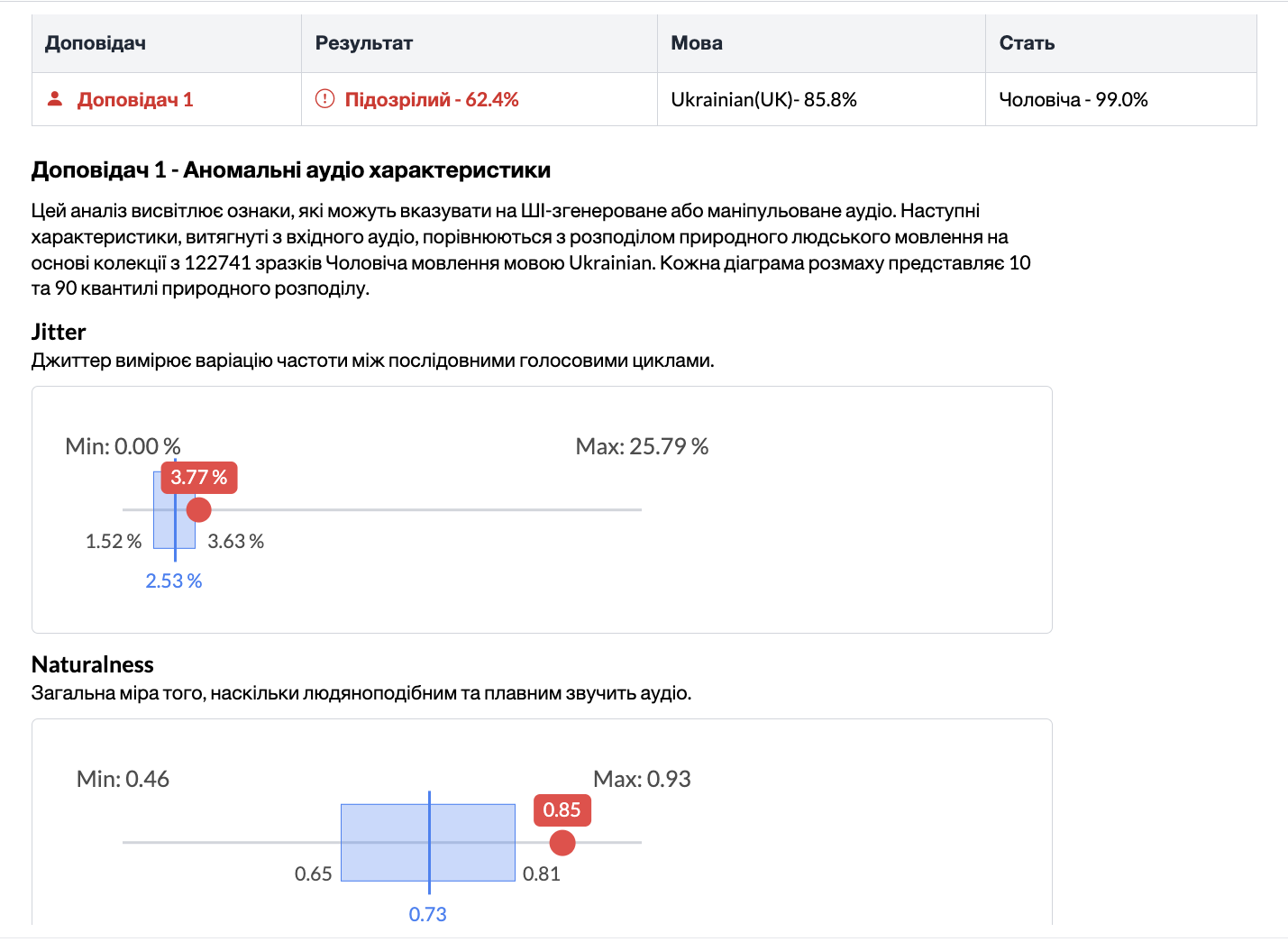Click the Jitter blue quantile range box

click(x=165, y=532)
